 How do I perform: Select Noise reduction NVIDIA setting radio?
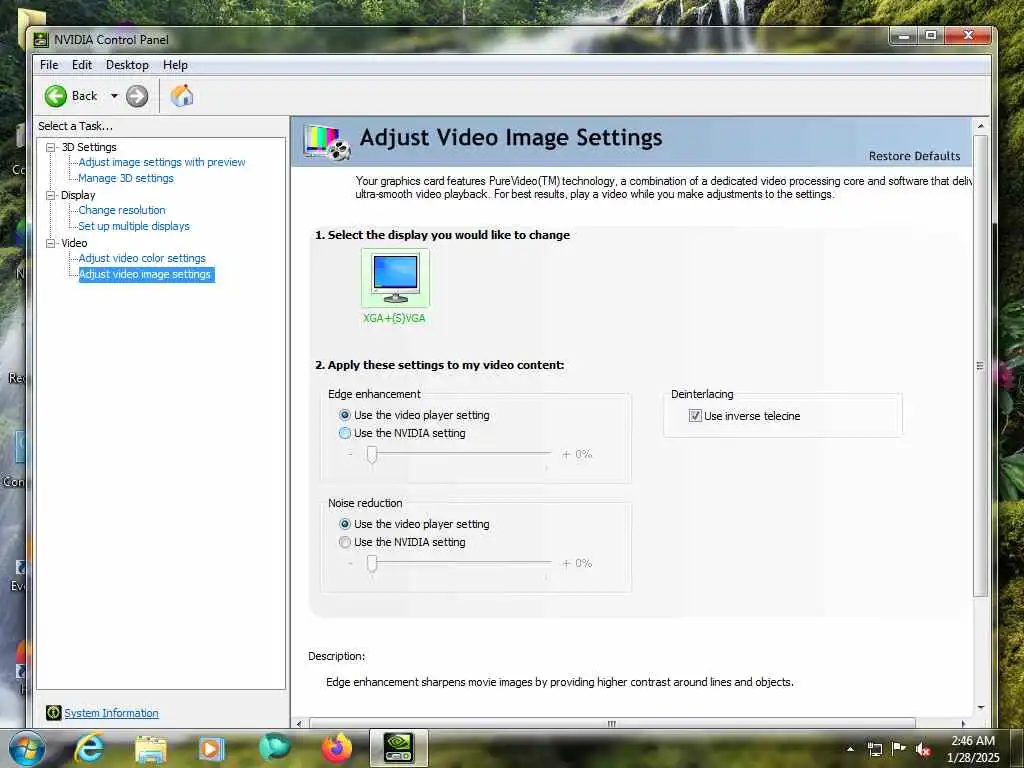[345, 542]
